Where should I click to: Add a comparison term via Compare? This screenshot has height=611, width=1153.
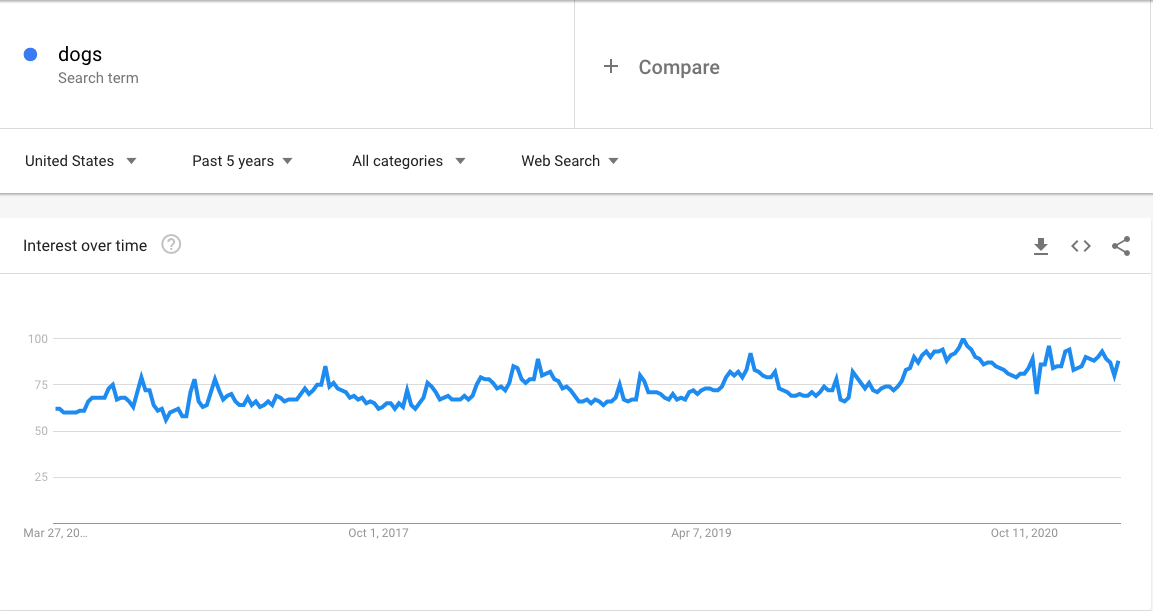[679, 67]
